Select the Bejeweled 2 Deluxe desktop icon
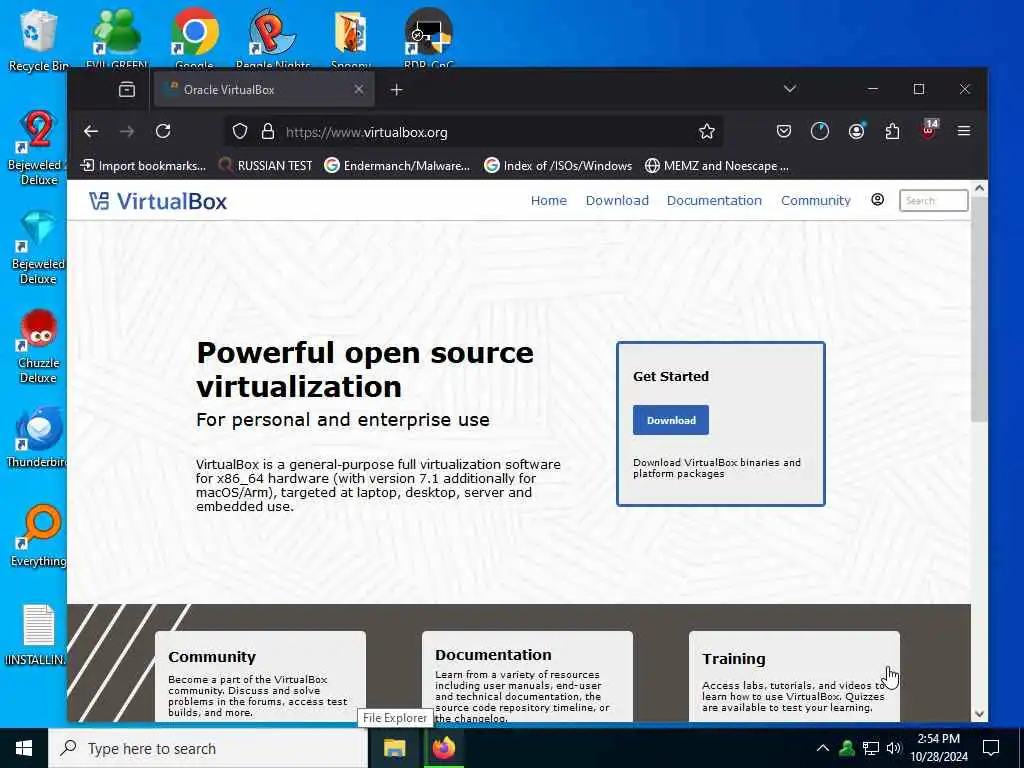Viewport: 1024px width, 768px height. [x=38, y=148]
